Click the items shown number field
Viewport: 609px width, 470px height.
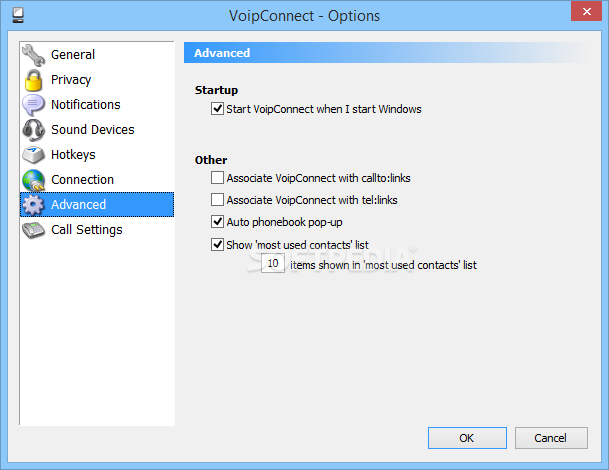[273, 263]
